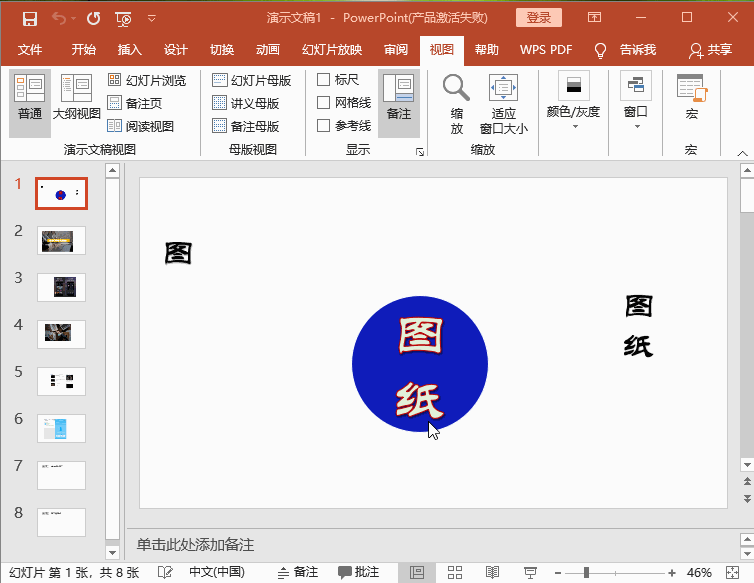
Task: Open 幻灯片浏览 slide sorter view
Action: click(x=147, y=80)
